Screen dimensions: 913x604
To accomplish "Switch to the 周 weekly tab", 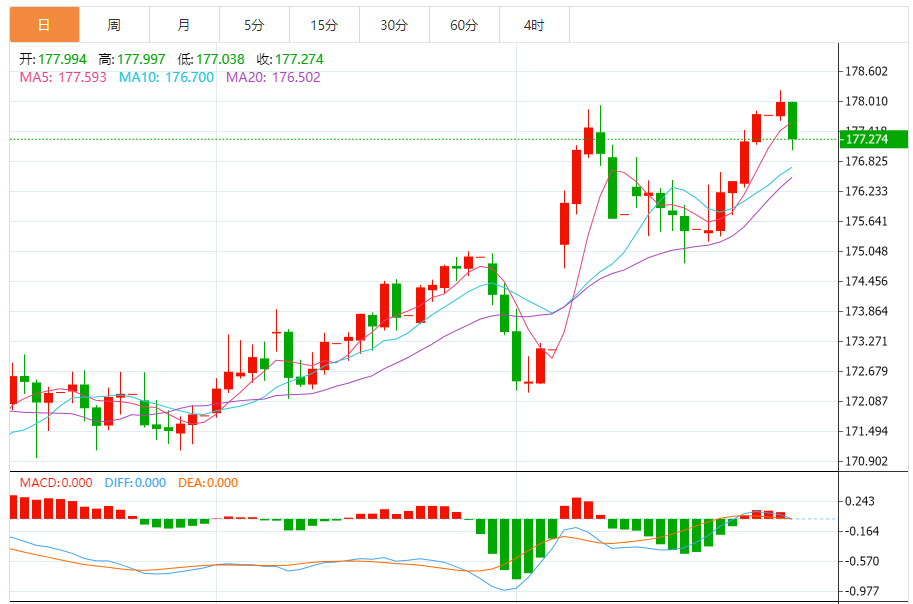I will coord(114,24).
